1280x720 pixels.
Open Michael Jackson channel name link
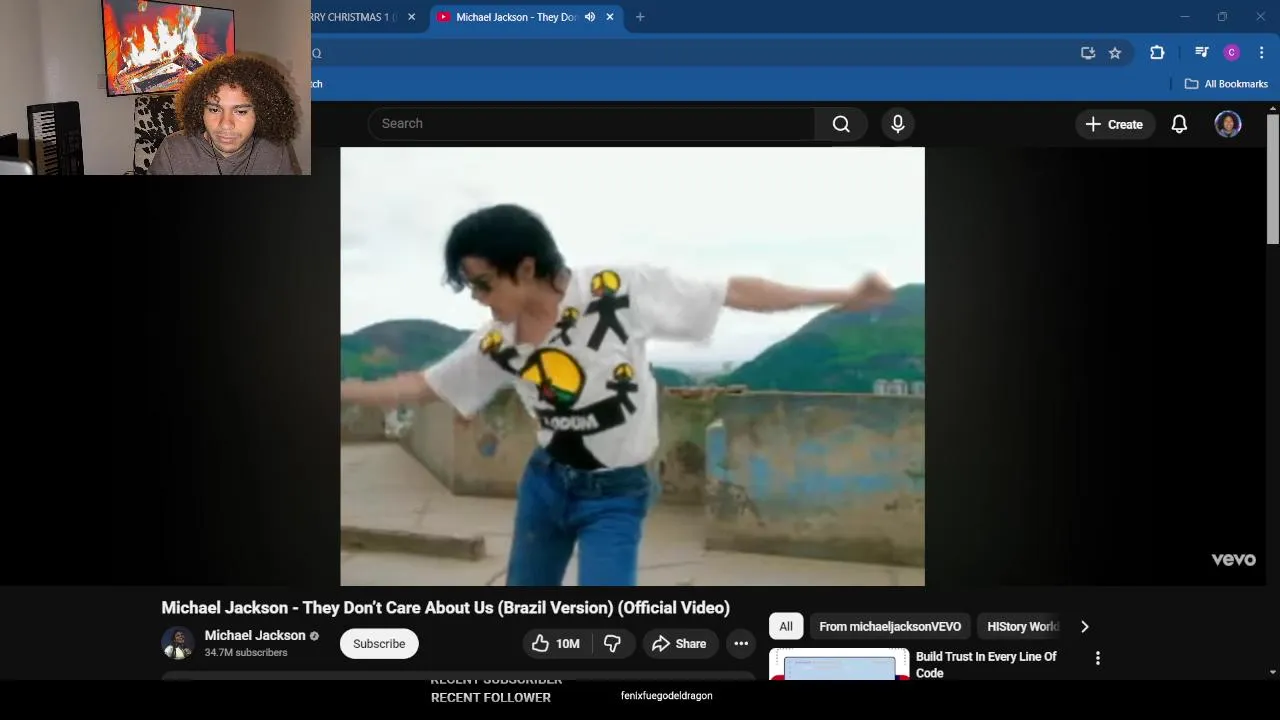(x=255, y=635)
